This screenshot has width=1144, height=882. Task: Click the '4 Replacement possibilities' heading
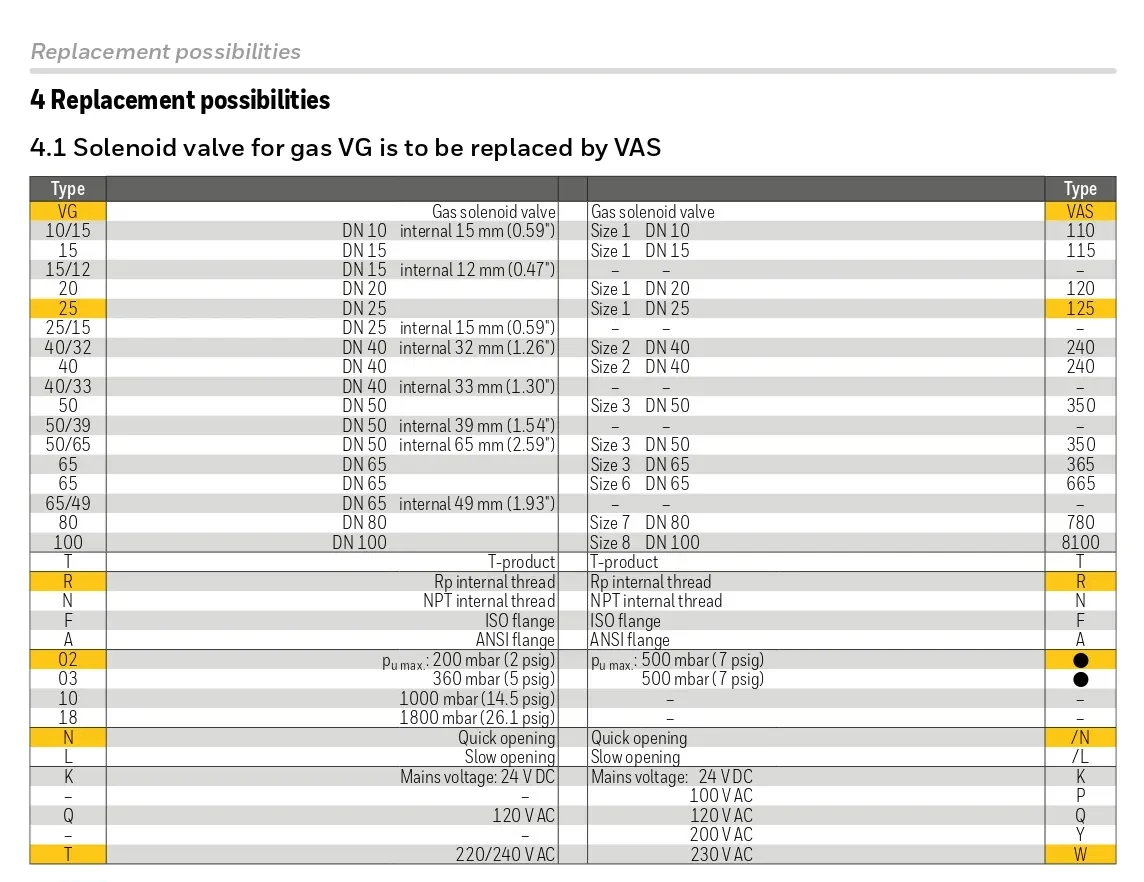[x=180, y=100]
